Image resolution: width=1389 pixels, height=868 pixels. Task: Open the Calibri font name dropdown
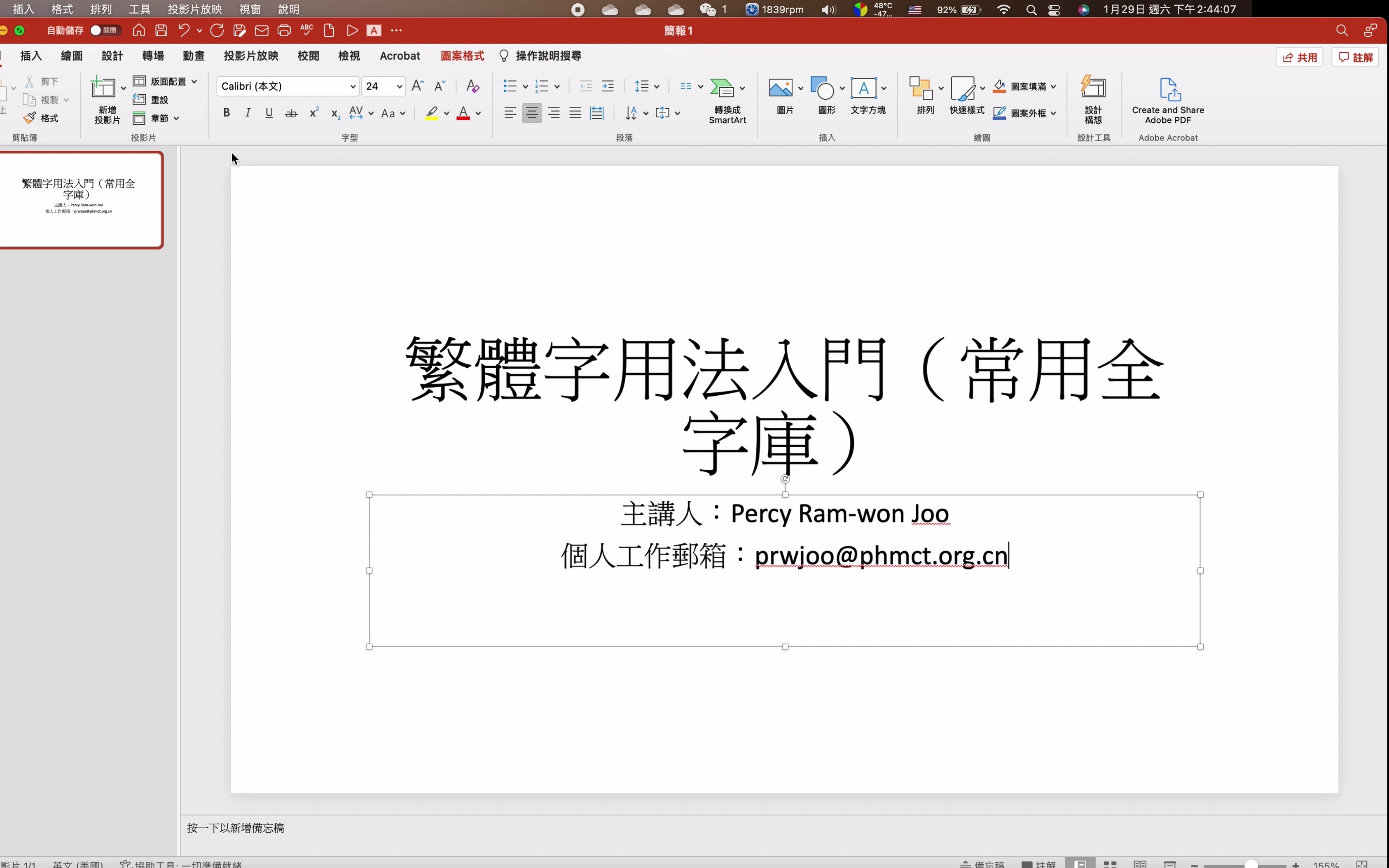pyautogui.click(x=353, y=86)
